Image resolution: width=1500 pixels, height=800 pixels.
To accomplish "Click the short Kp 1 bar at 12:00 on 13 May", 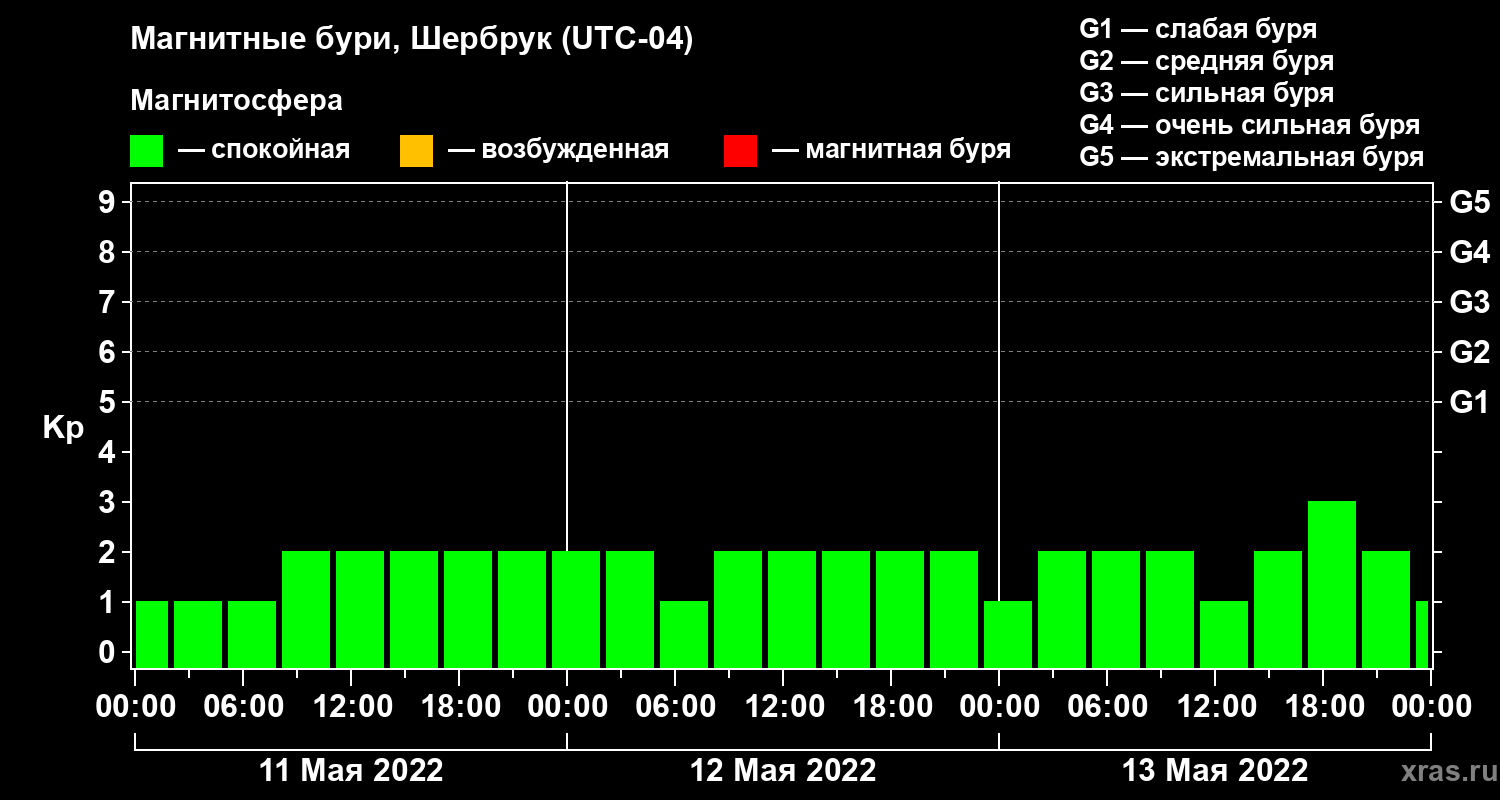I will [x=1223, y=634].
